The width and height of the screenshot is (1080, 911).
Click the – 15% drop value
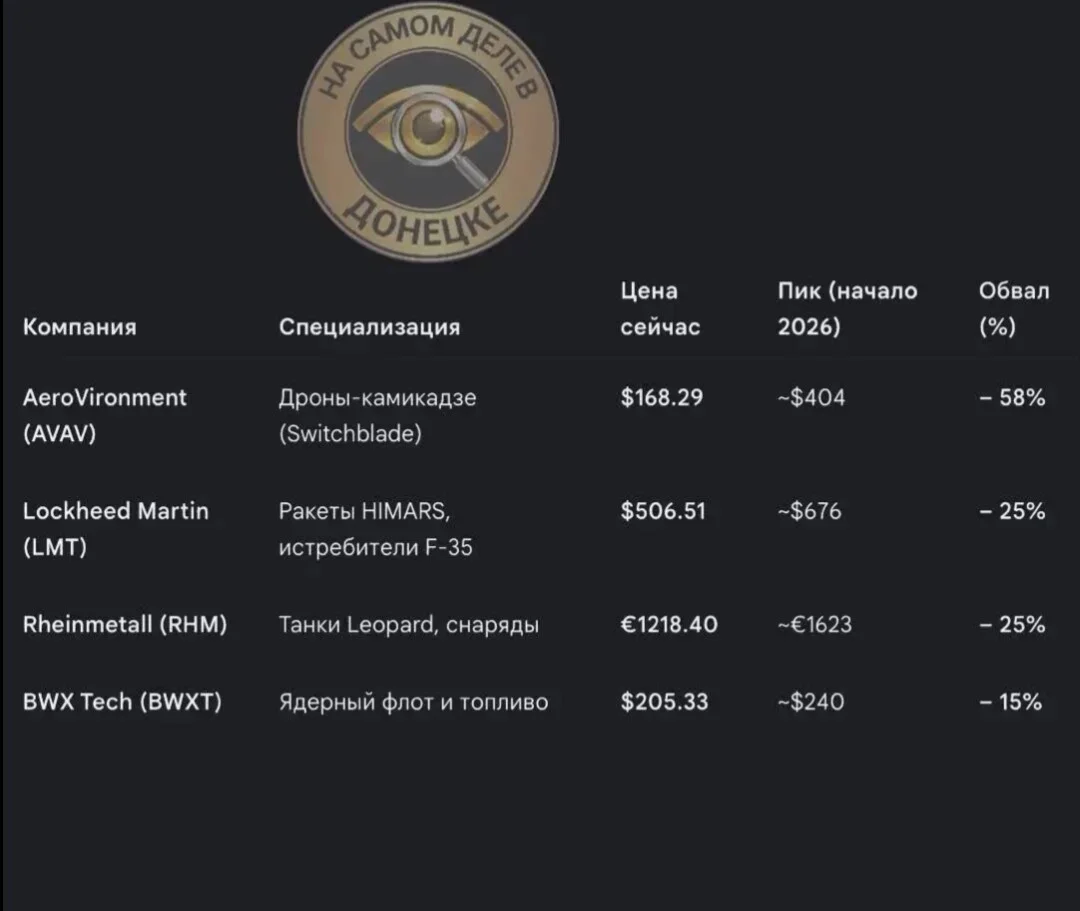click(x=1010, y=702)
